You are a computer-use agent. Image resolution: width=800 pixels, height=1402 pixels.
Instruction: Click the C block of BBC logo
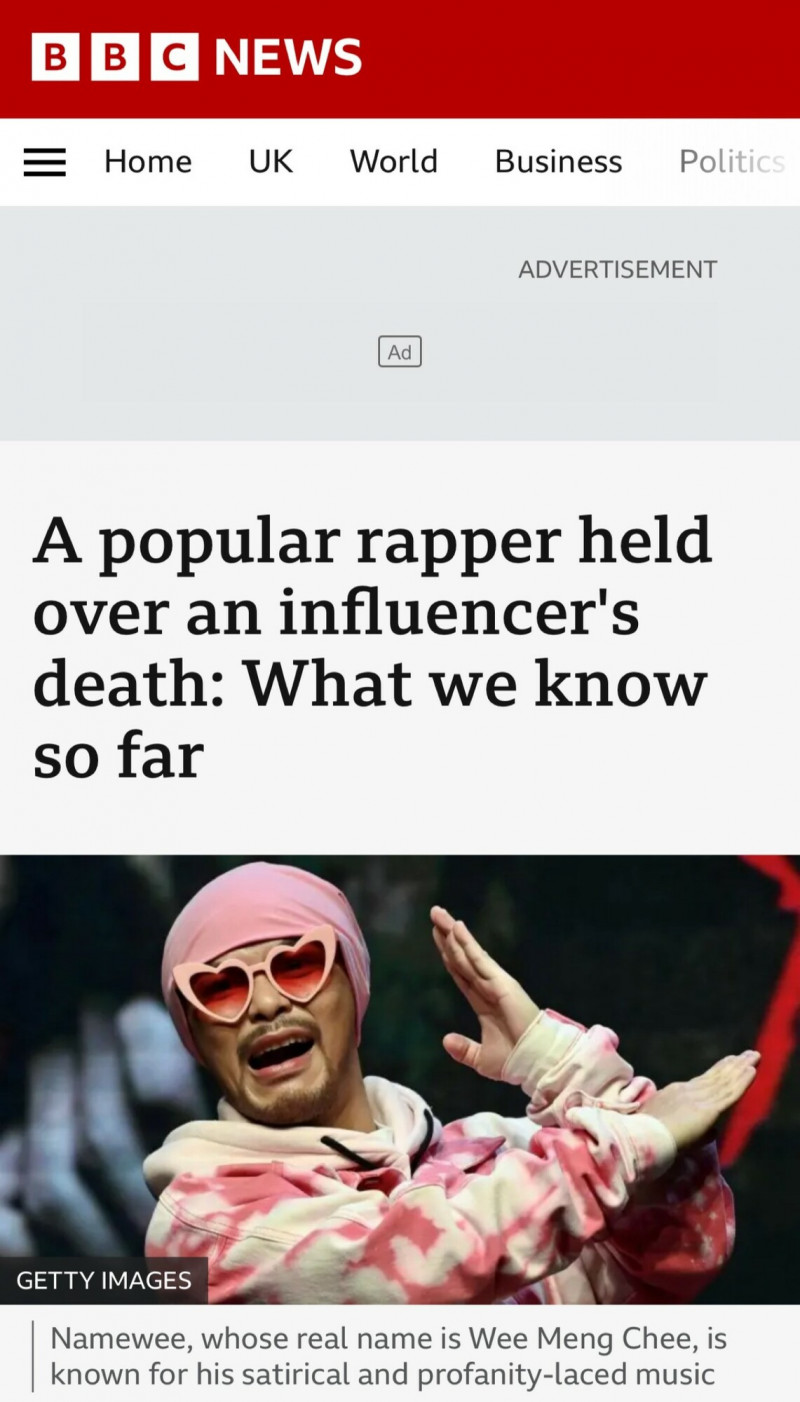175,57
